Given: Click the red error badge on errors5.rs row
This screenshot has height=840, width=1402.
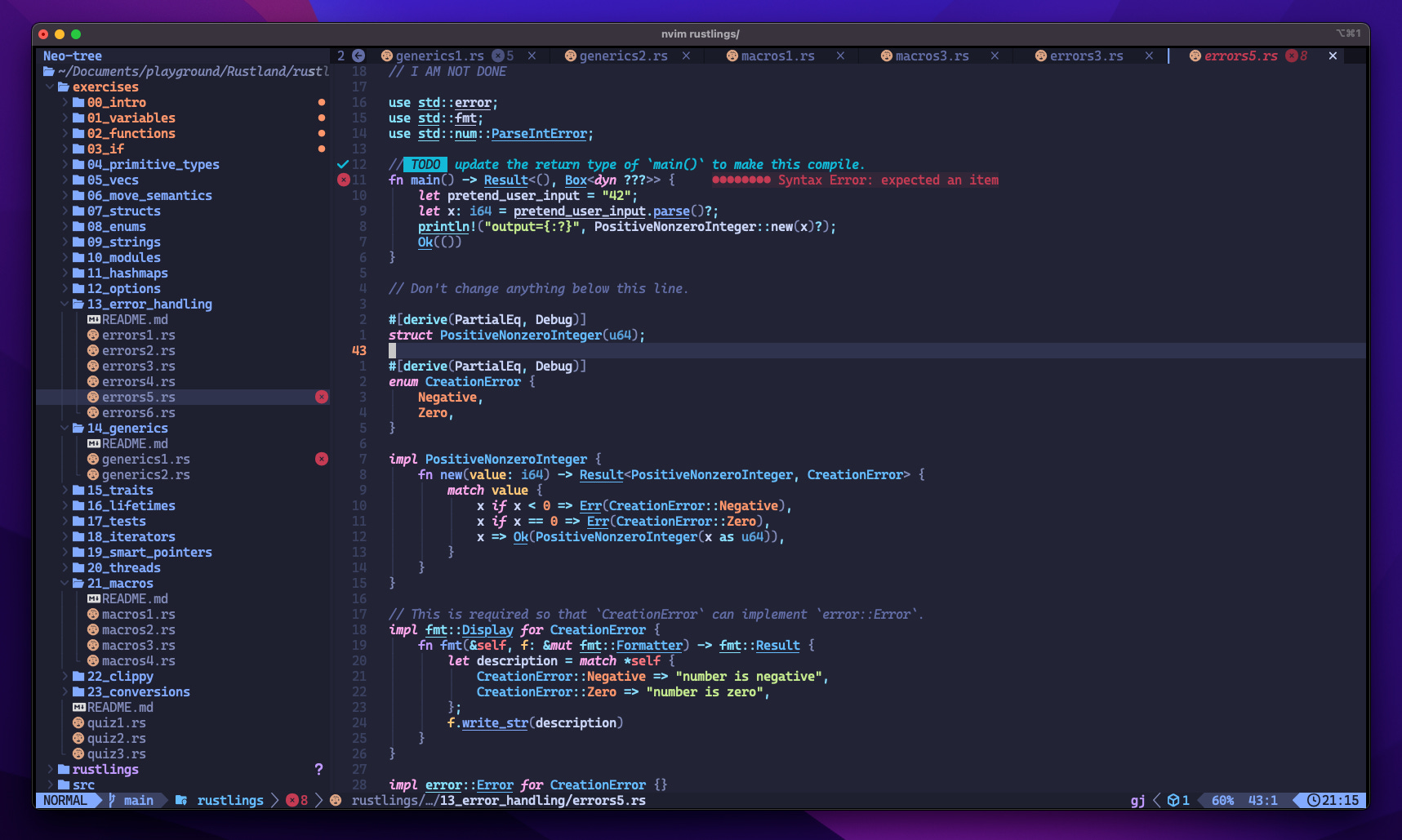Looking at the screenshot, I should click(x=322, y=397).
